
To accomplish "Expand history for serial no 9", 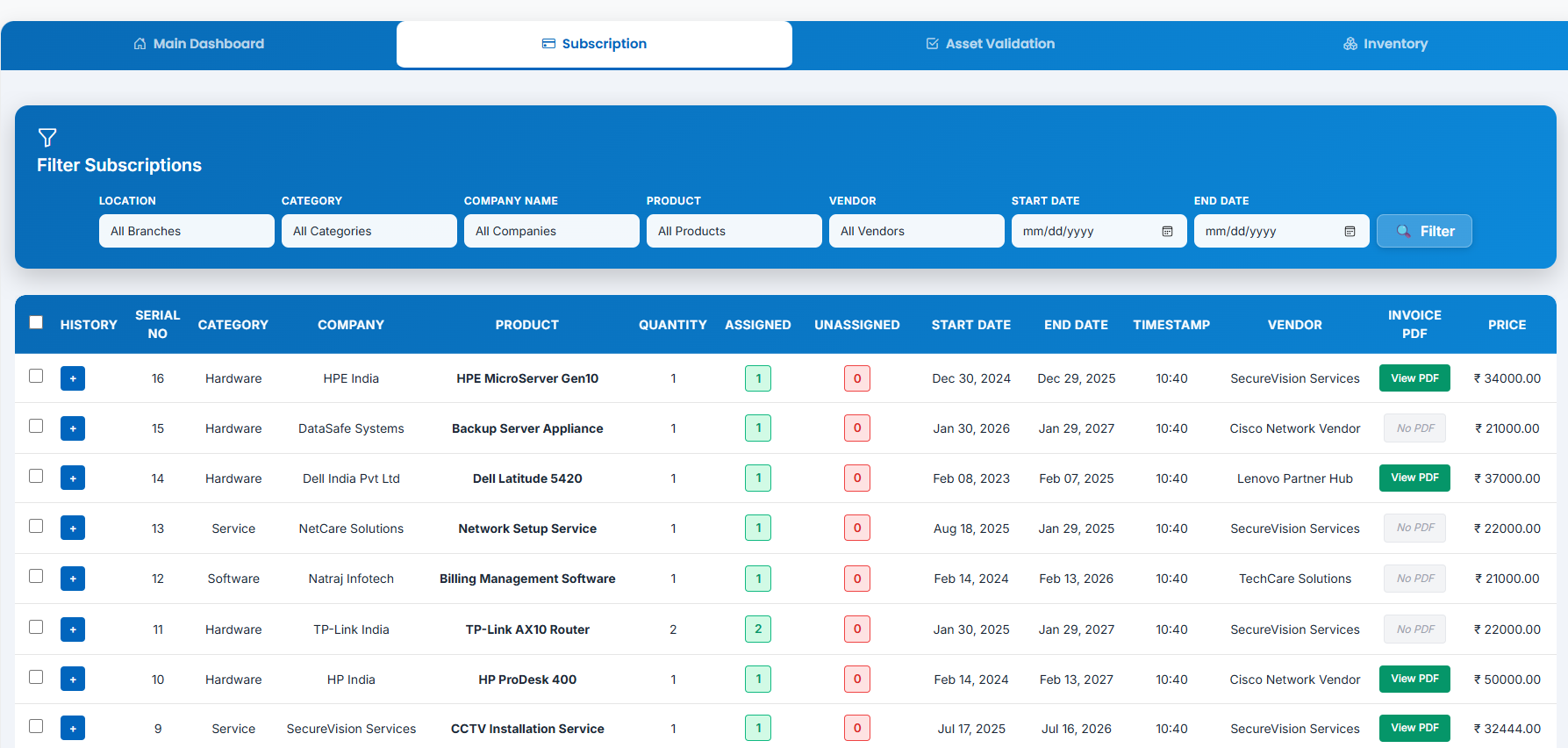I will (73, 728).
